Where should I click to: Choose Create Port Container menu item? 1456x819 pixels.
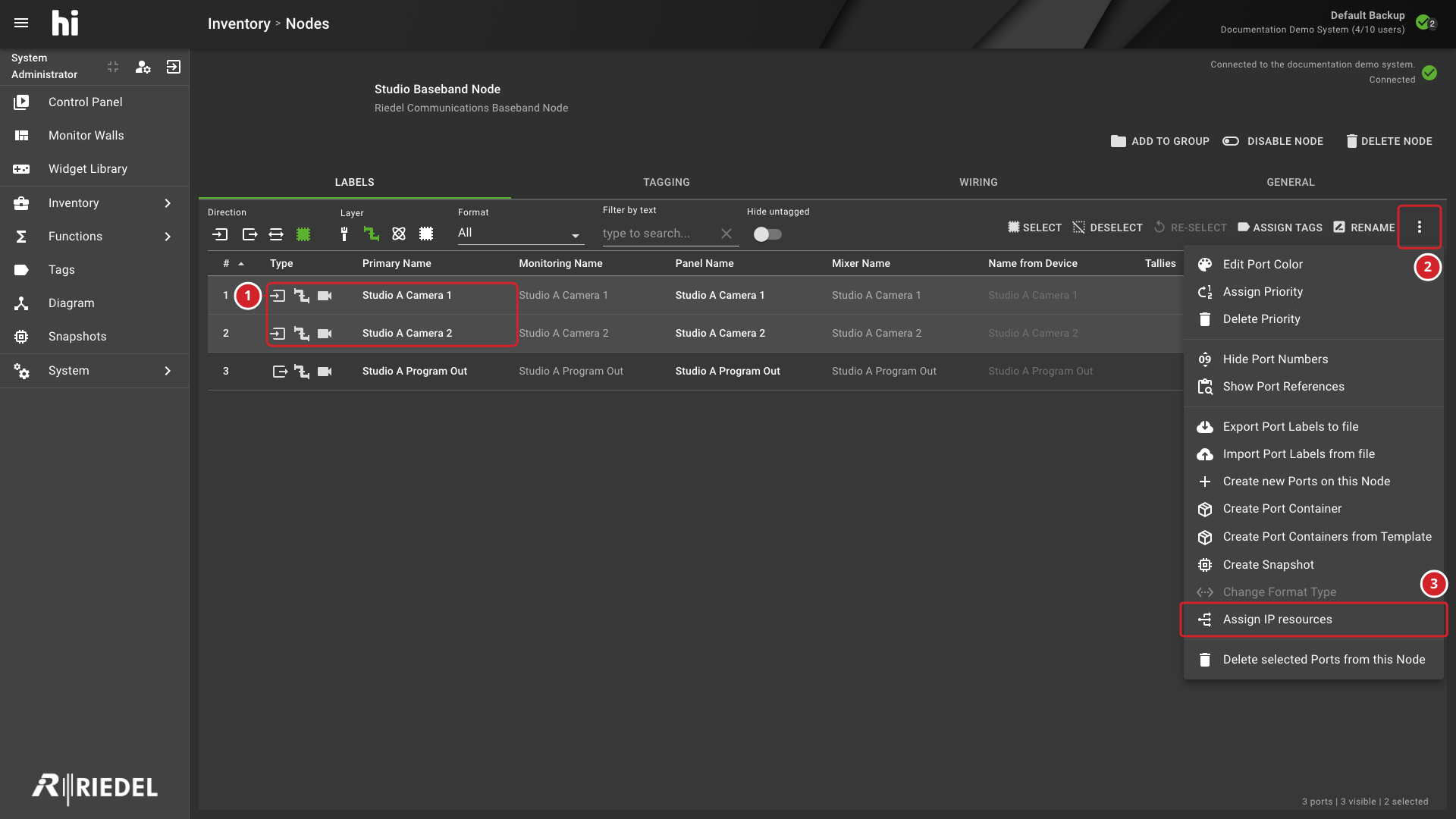[x=1313, y=509]
